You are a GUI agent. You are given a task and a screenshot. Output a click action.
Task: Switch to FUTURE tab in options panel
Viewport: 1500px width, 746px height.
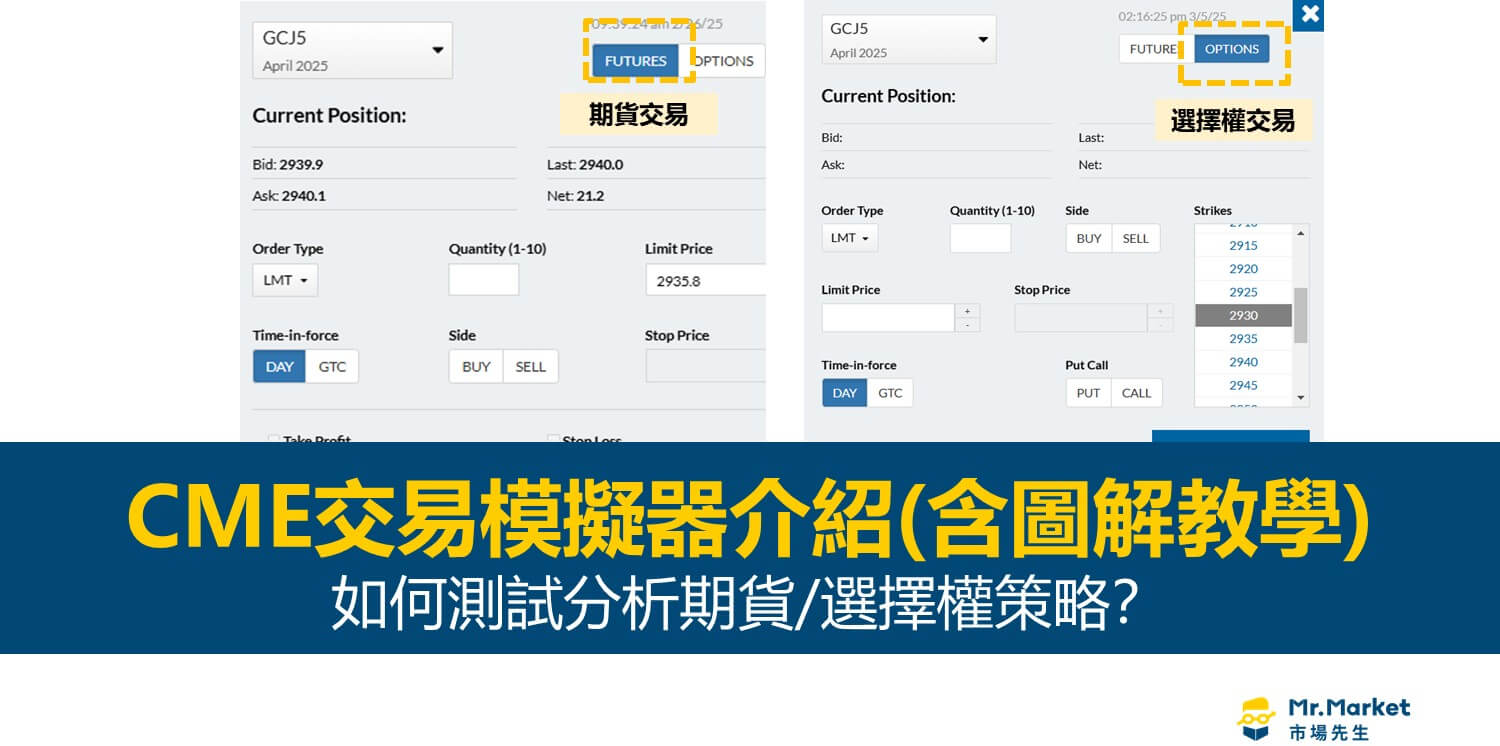pyautogui.click(x=1155, y=49)
